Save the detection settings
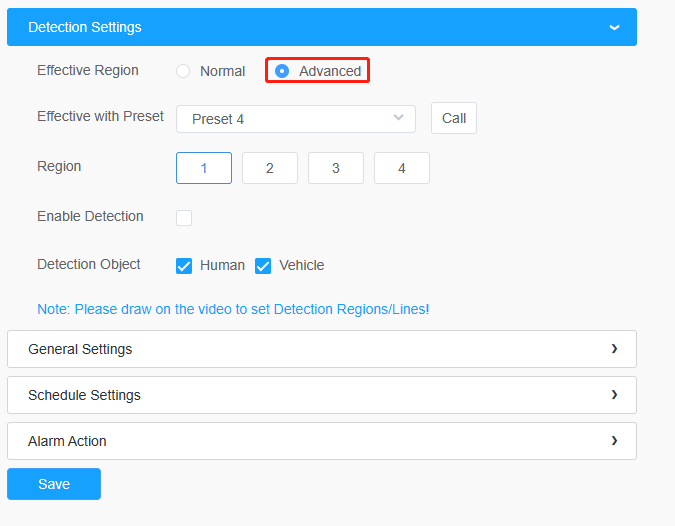 pyautogui.click(x=54, y=484)
